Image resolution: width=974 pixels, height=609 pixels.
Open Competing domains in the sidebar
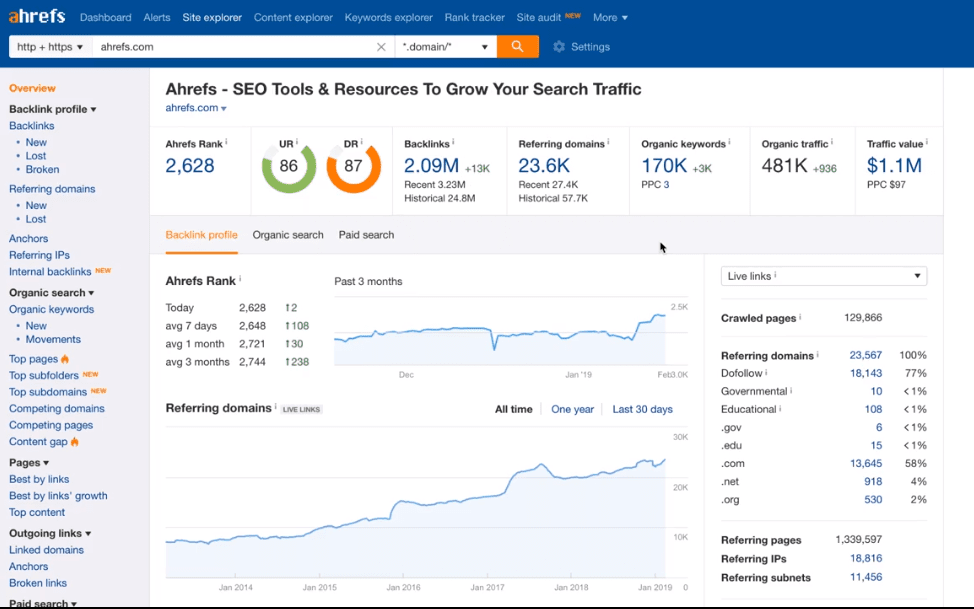point(57,408)
